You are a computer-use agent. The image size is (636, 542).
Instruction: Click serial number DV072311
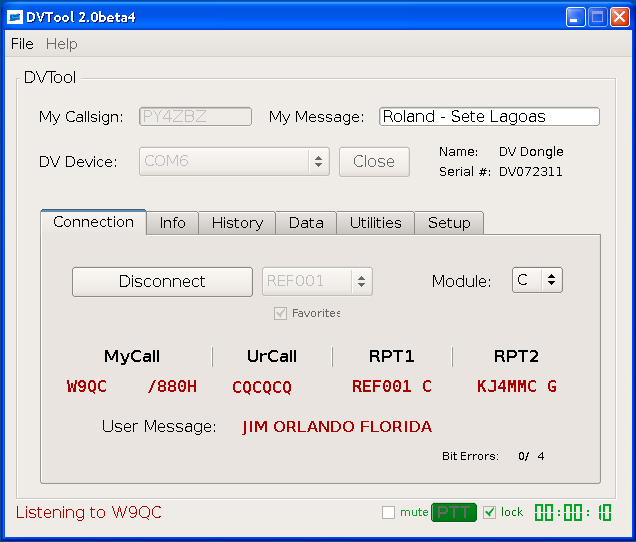coord(531,172)
